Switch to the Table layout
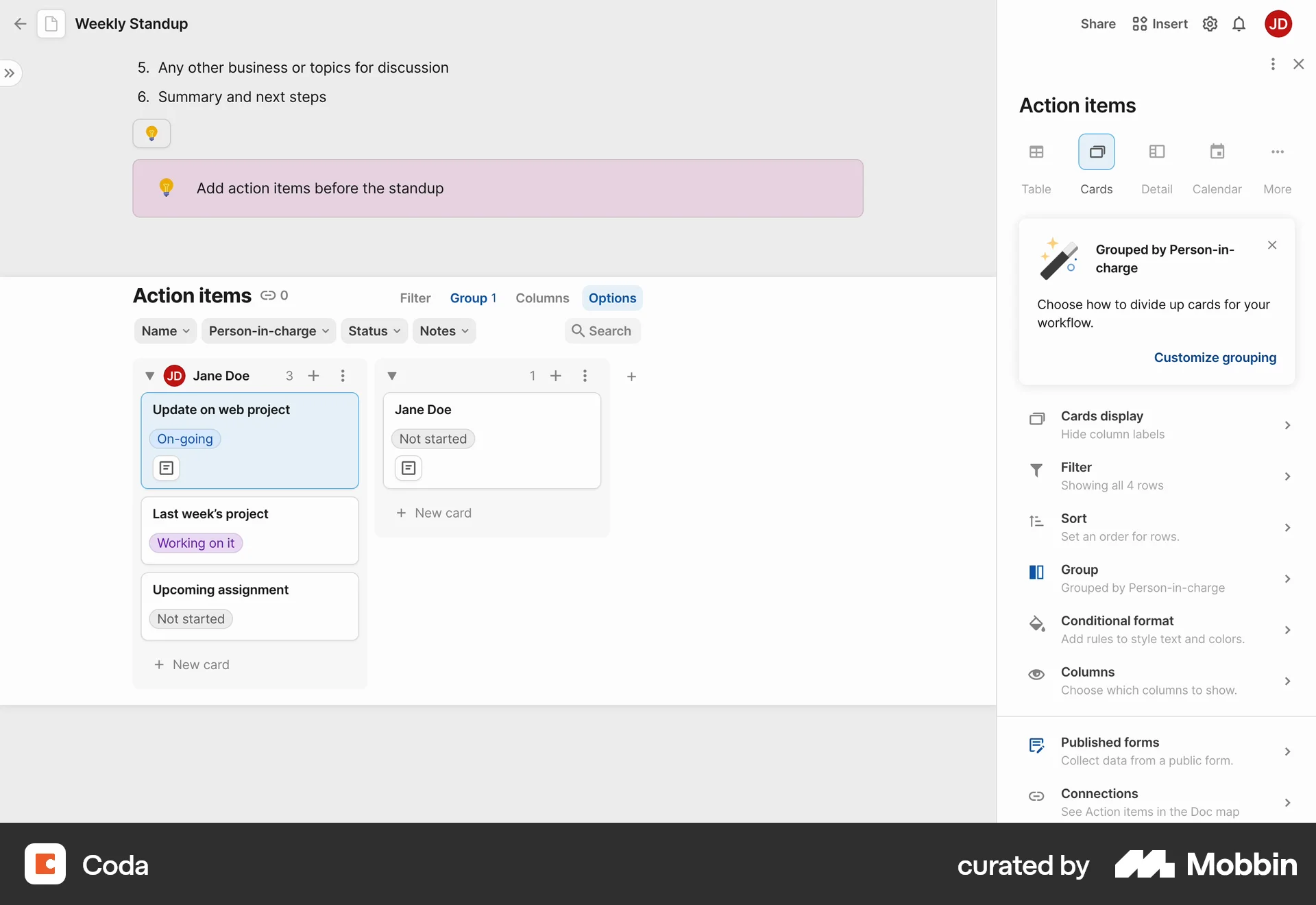Screen dimensions: 1316x905 pyautogui.click(x=1036, y=165)
